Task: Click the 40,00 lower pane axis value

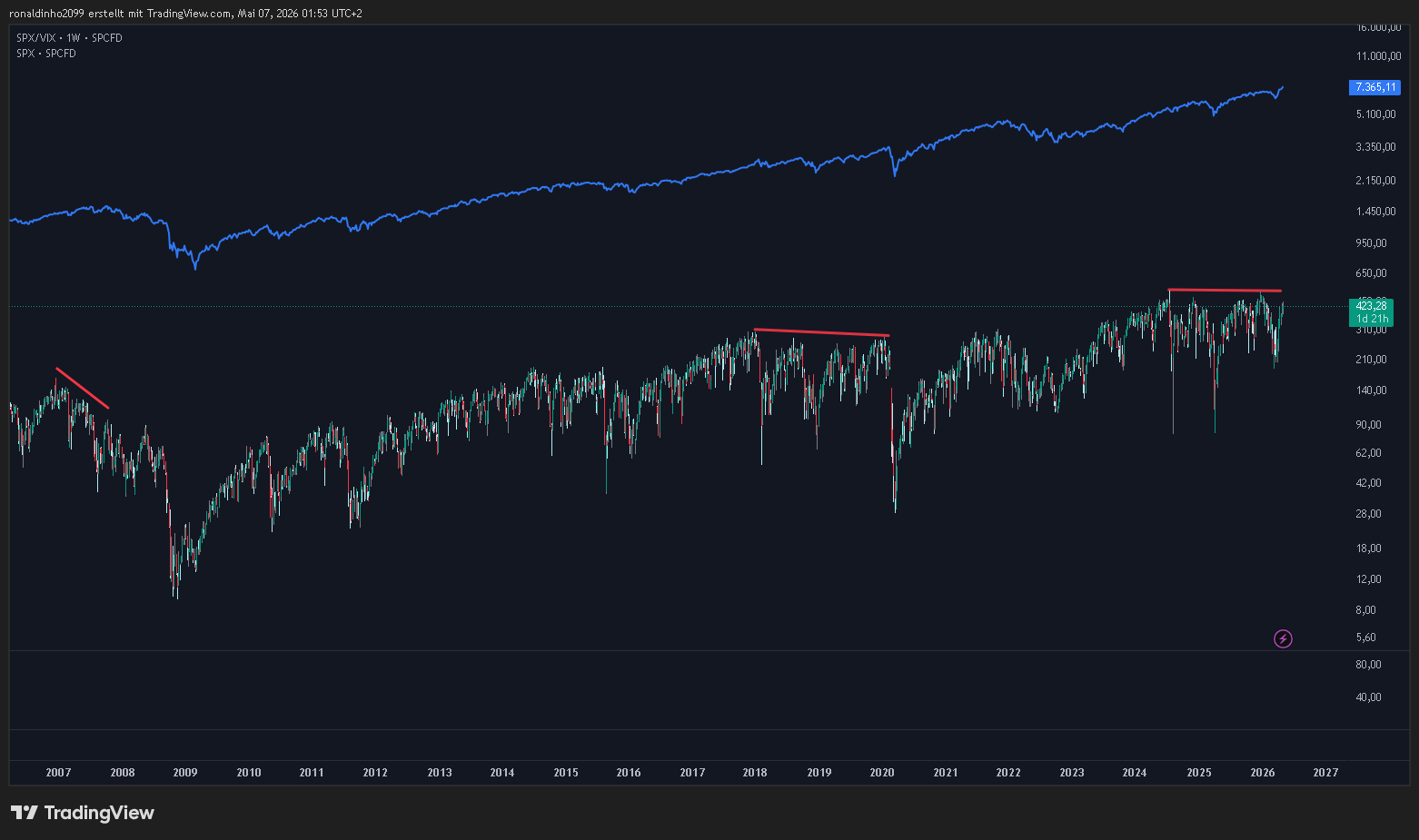Action: (x=1369, y=697)
